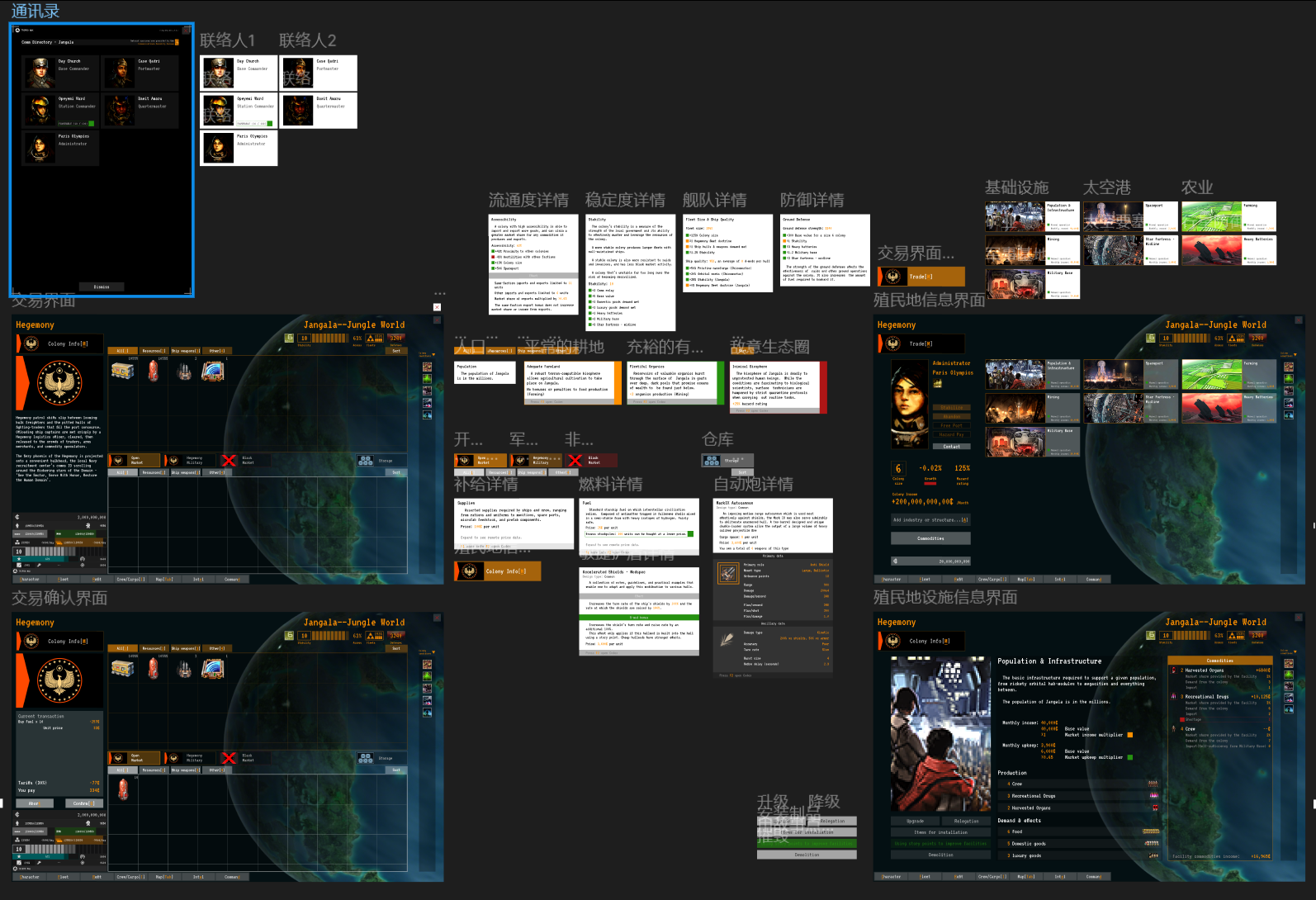Open the Character tab in 殖民地信息界面

[x=892, y=579]
